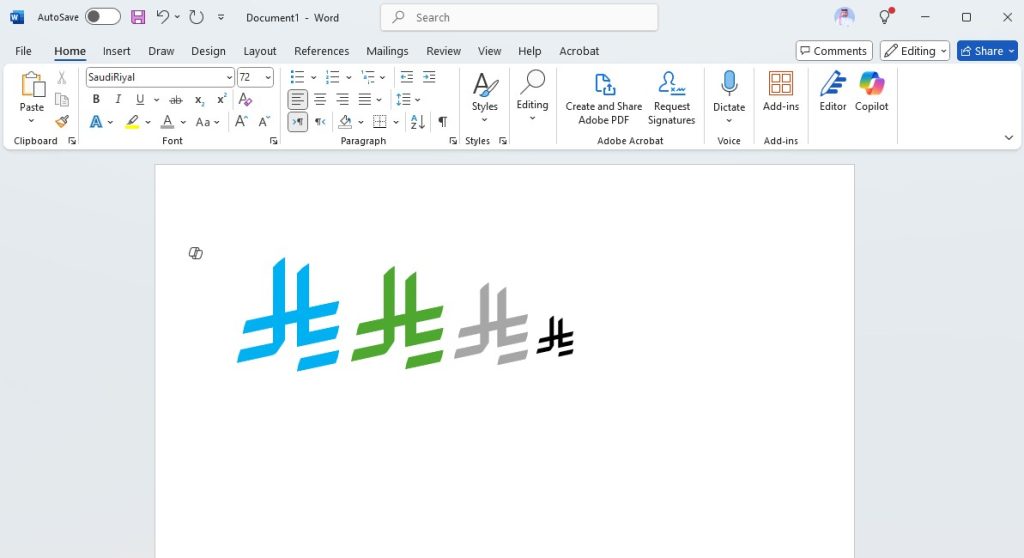Toggle left-to-right text direction
Screen dimensions: 1024x558
click(297, 122)
